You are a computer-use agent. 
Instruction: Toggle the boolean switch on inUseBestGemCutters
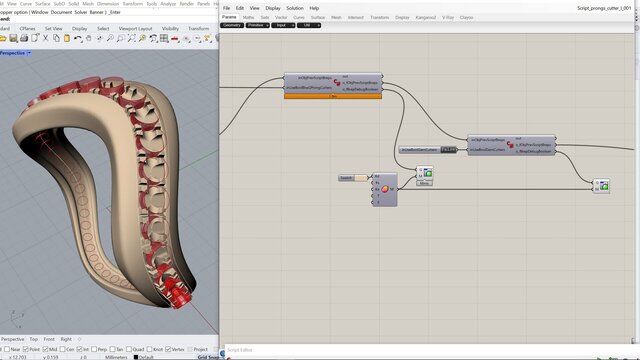449,150
